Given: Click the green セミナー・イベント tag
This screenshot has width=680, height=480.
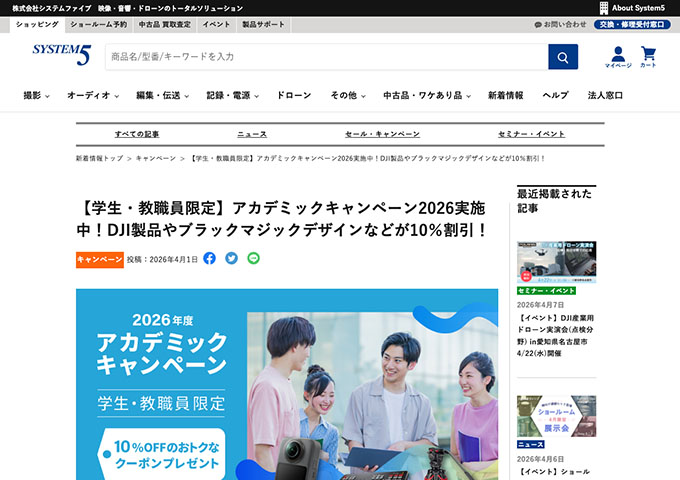Looking at the screenshot, I should point(546,291).
